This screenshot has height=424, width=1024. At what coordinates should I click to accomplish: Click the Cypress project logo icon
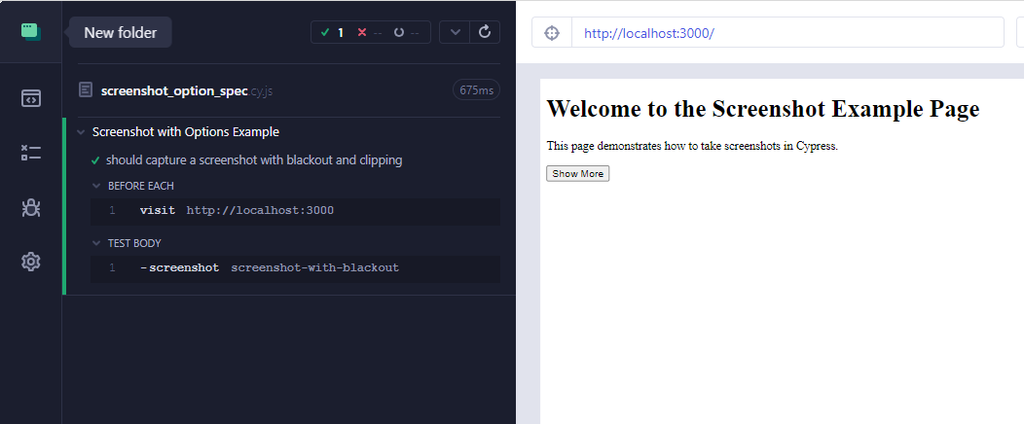coord(31,31)
